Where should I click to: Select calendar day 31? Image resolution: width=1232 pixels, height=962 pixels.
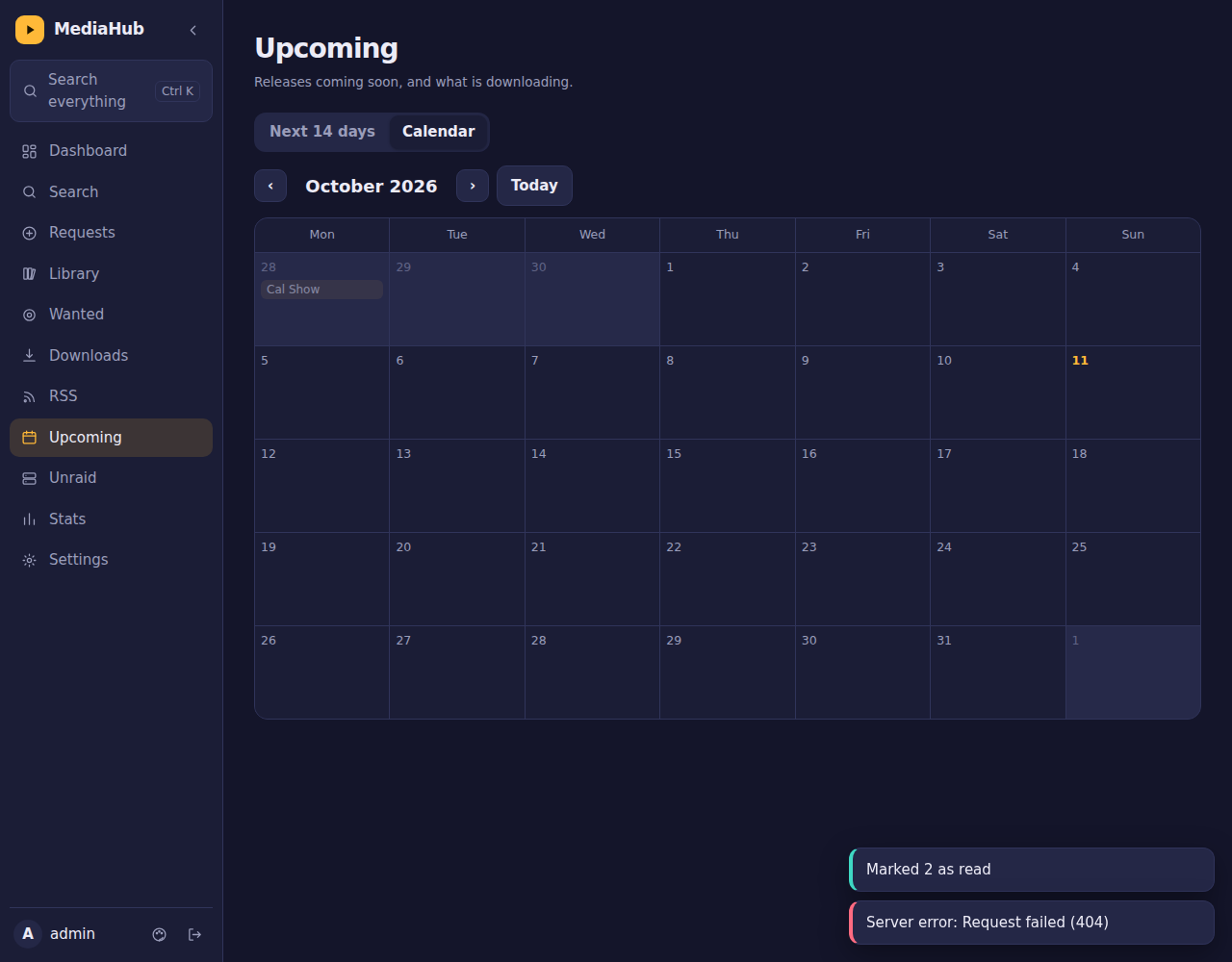tap(998, 672)
